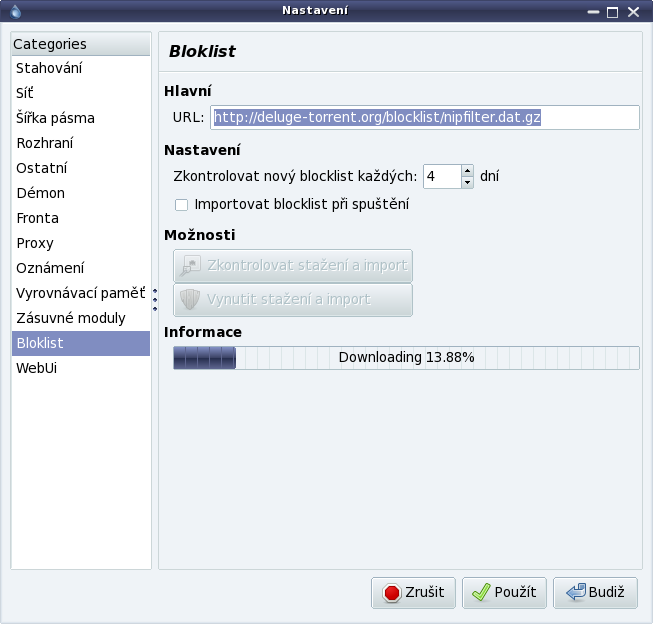Enable Importovat blocklist při spuštění checkbox
Image resolution: width=653 pixels, height=624 pixels.
(x=181, y=205)
